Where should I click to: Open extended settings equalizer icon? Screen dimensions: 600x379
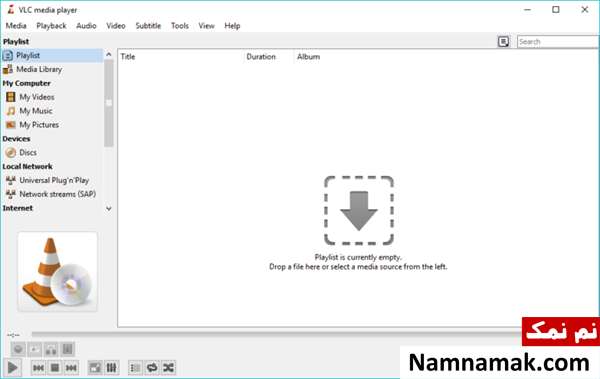111,368
